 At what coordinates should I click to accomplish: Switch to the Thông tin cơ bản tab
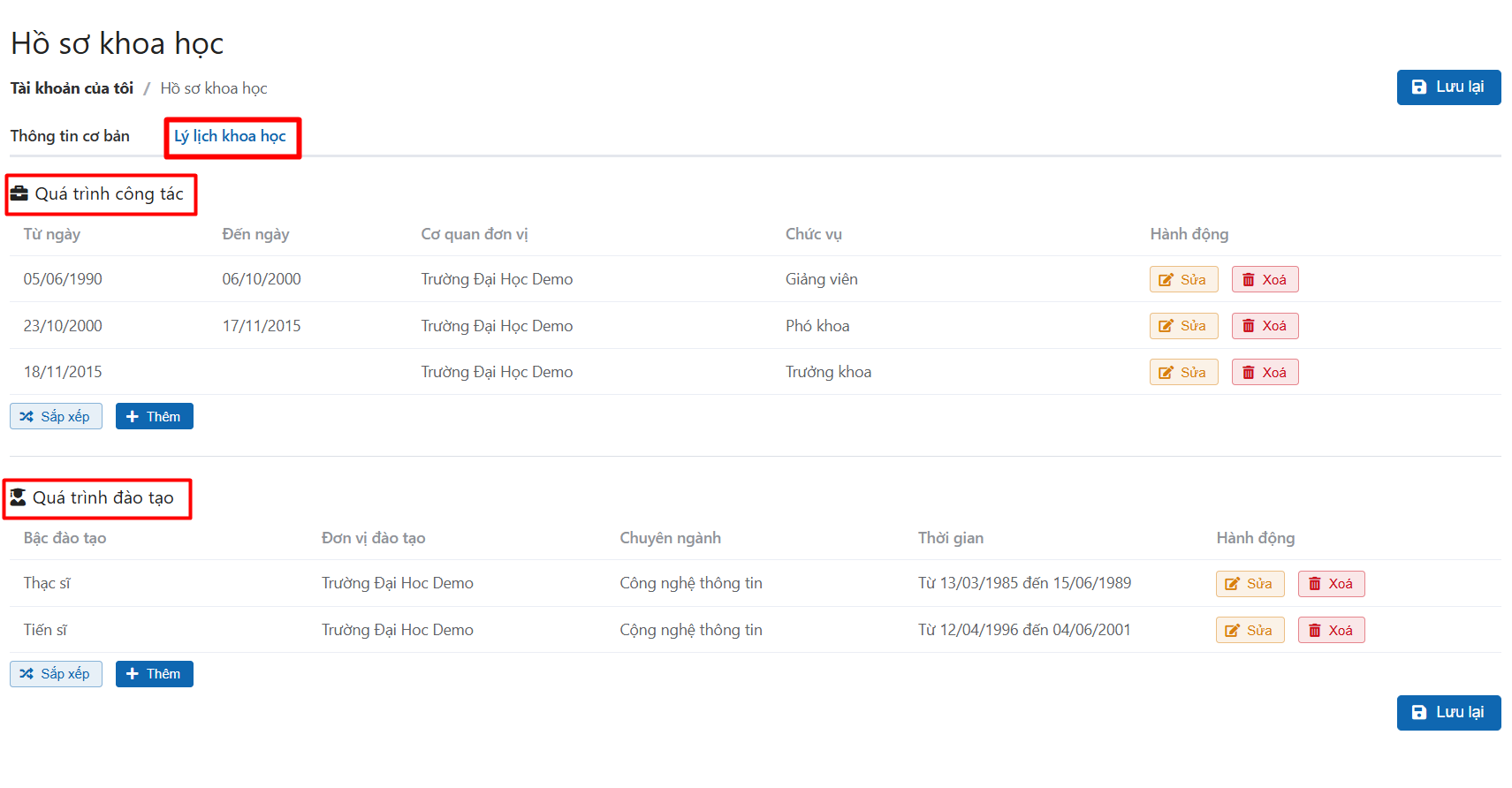click(x=70, y=136)
